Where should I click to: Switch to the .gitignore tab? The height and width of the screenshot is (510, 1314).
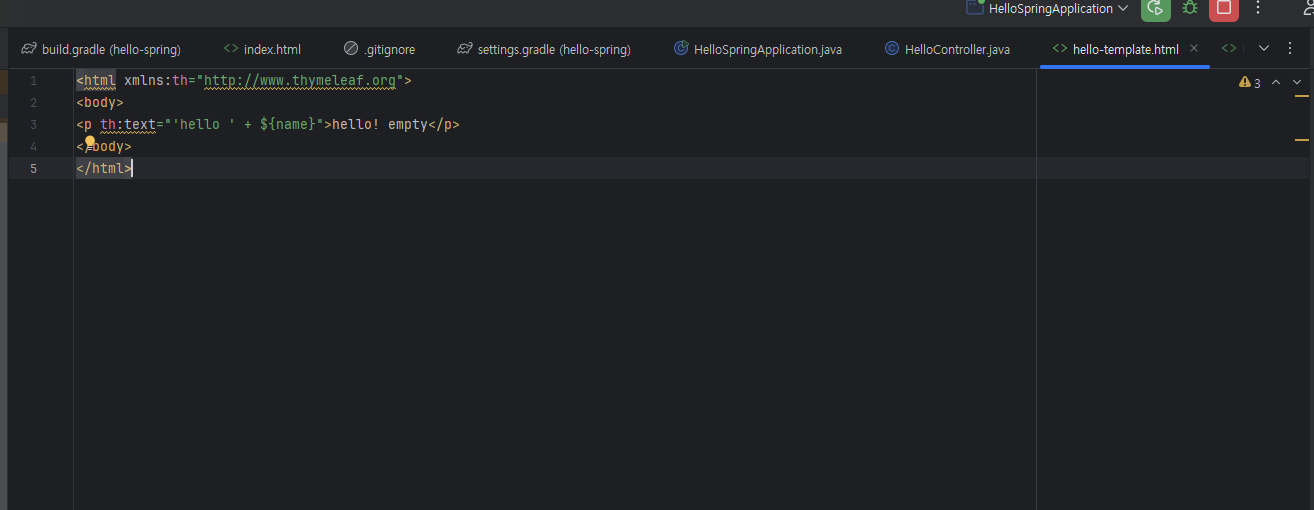[x=379, y=49]
